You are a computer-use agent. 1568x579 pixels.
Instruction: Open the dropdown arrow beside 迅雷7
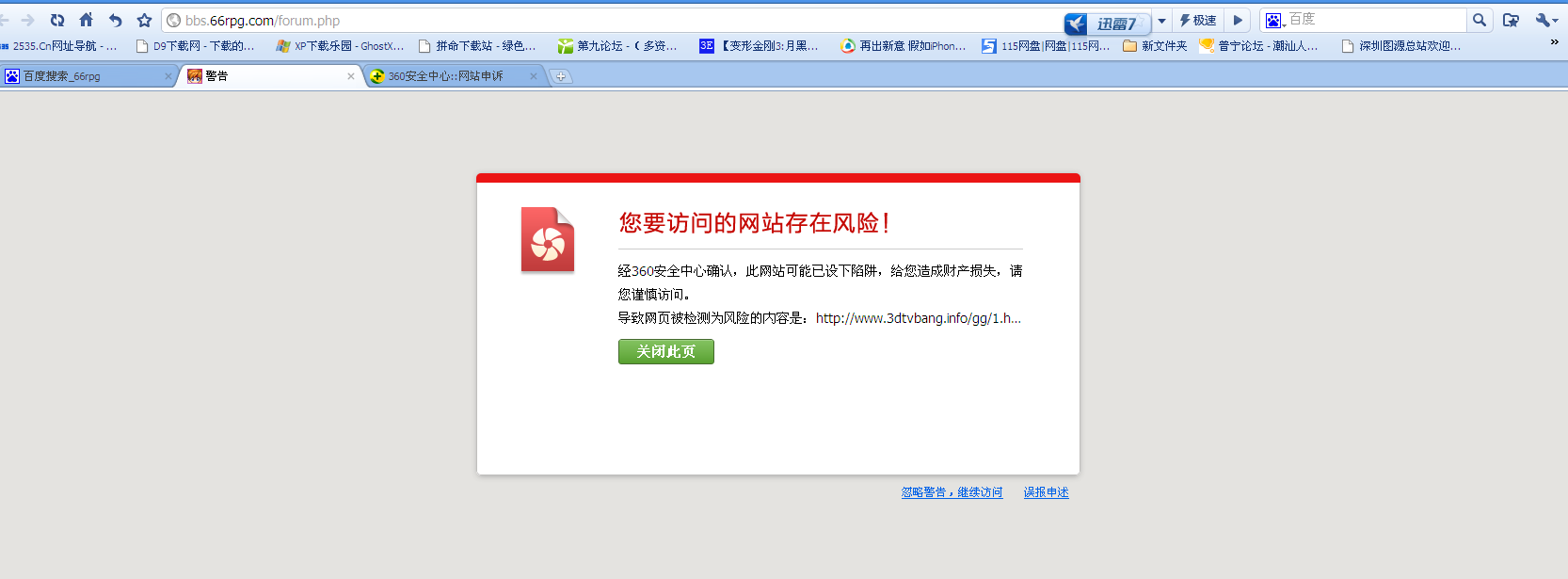point(1161,20)
